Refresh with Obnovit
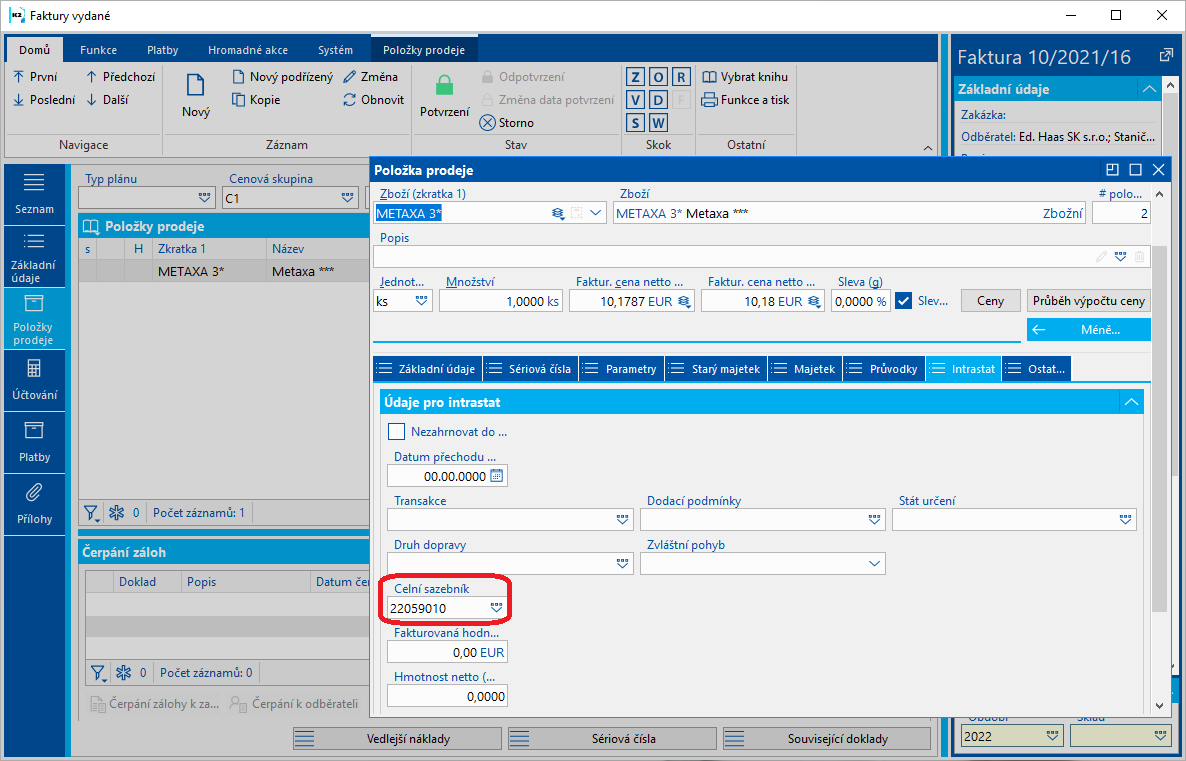Image resolution: width=1186 pixels, height=761 pixels. point(373,99)
